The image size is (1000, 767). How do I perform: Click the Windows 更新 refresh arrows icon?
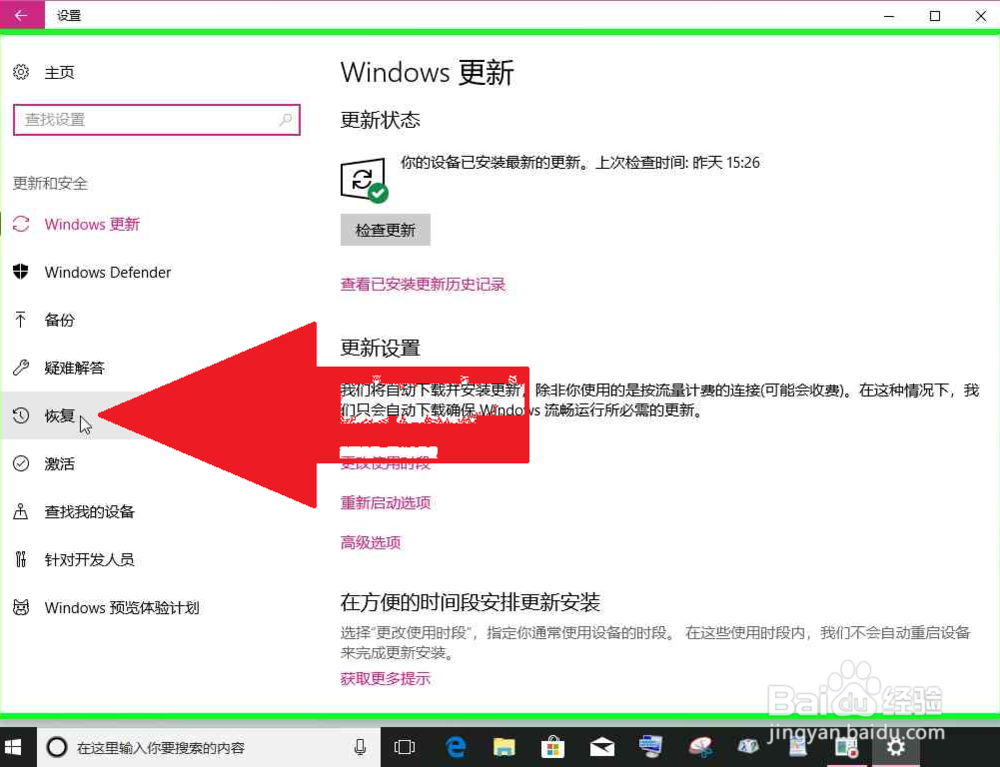(21, 224)
